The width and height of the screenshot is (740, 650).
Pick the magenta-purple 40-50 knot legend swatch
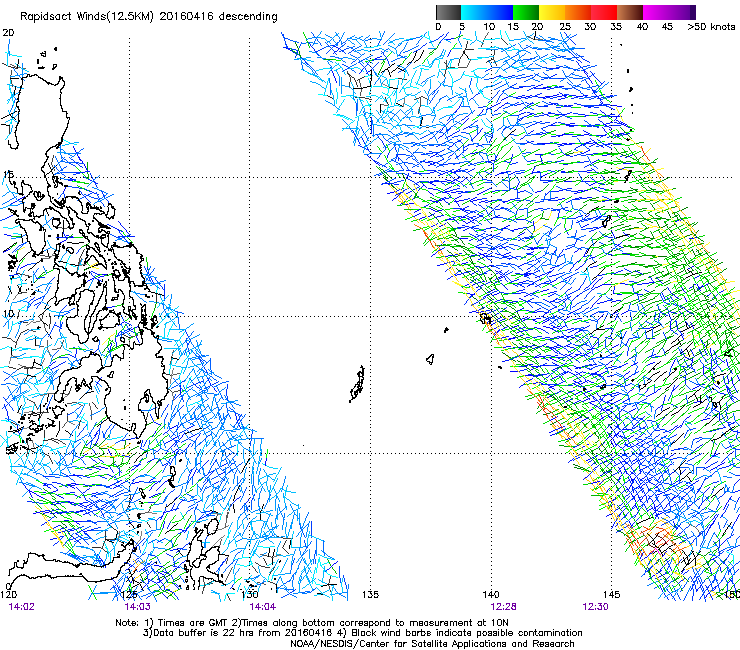[669, 12]
